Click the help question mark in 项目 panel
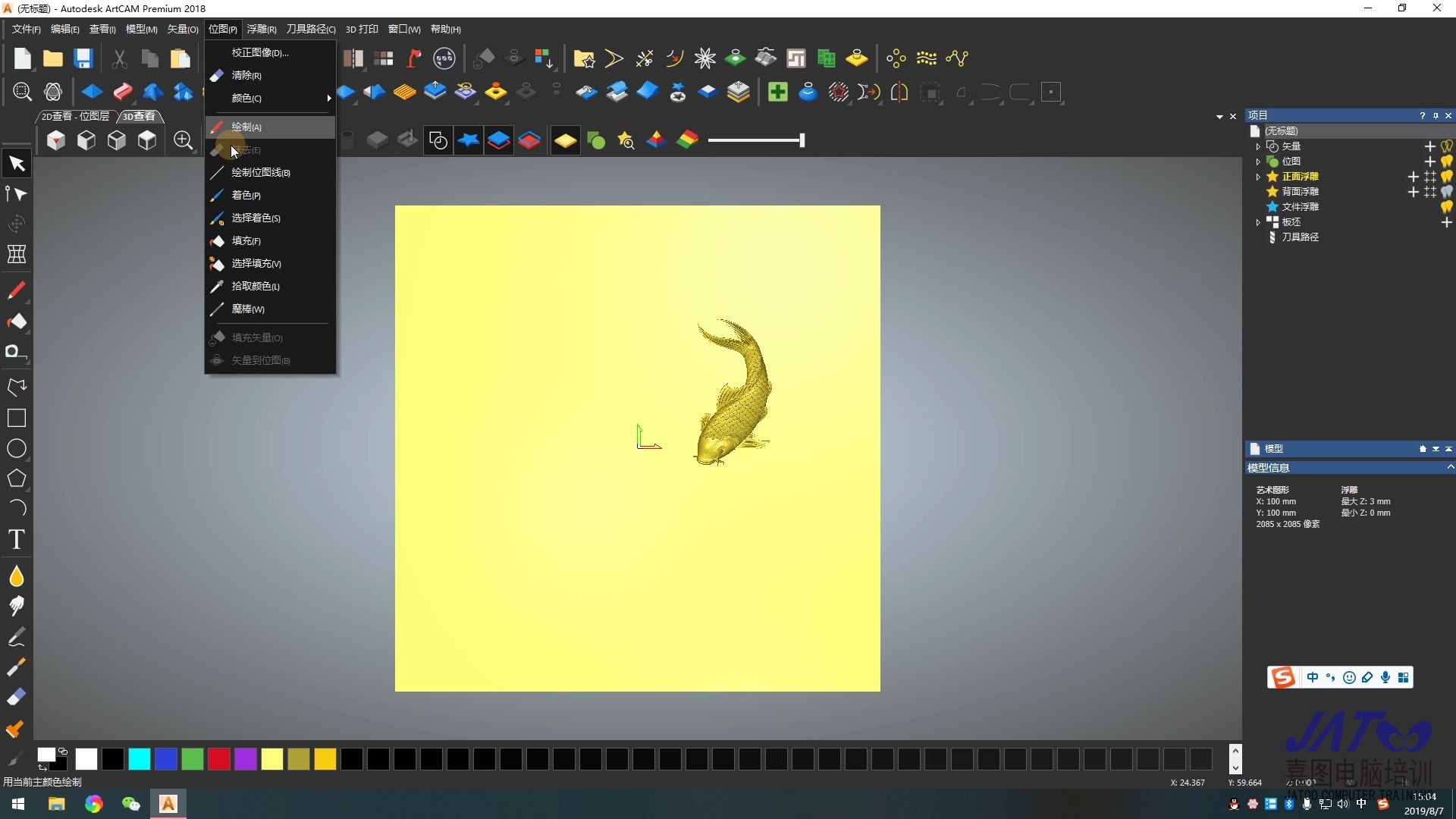 click(x=1422, y=116)
